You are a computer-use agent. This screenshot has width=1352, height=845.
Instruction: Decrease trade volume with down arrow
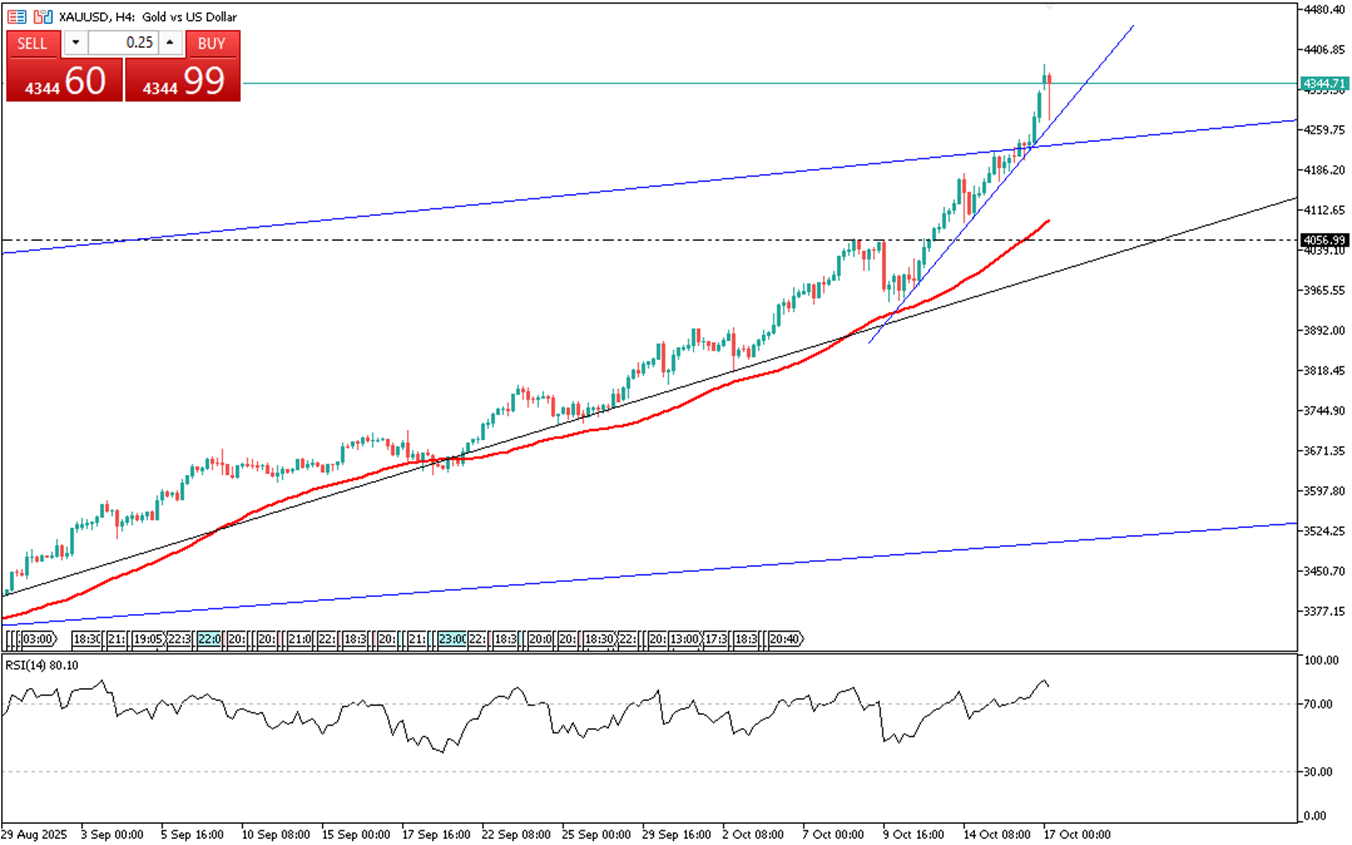(75, 43)
